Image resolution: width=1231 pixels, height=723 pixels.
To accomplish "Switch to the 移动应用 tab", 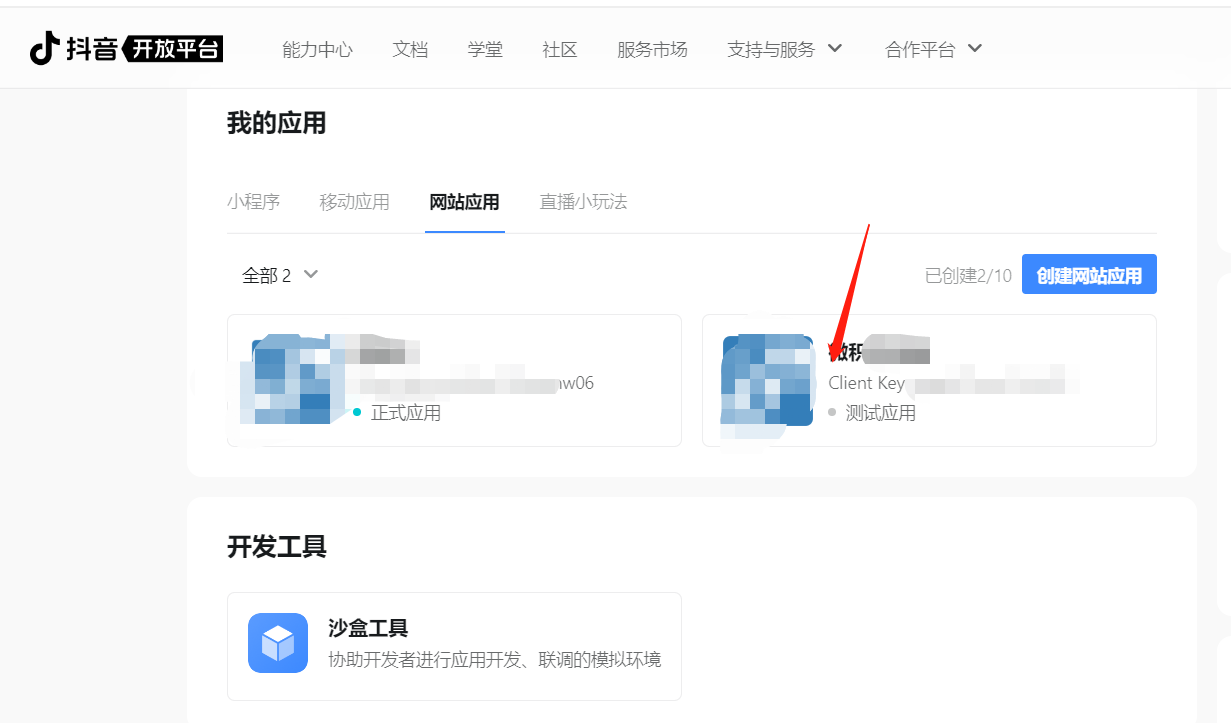I will [x=355, y=202].
